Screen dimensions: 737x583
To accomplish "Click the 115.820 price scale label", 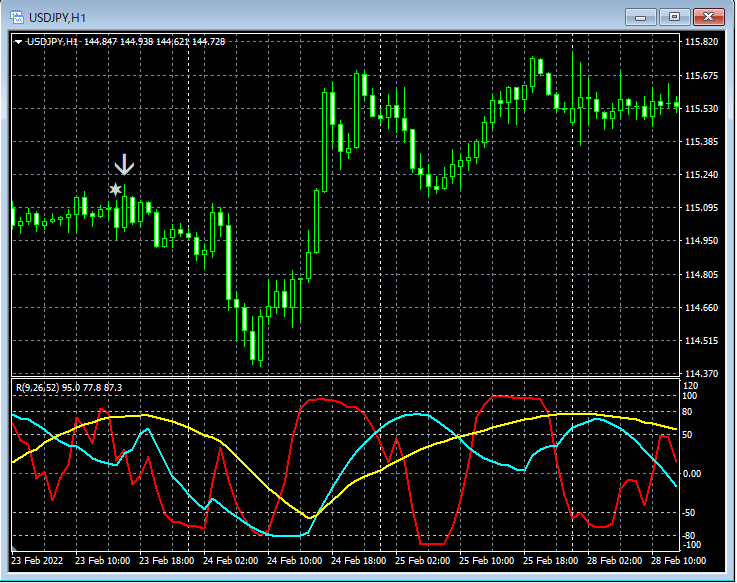I will pyautogui.click(x=702, y=42).
